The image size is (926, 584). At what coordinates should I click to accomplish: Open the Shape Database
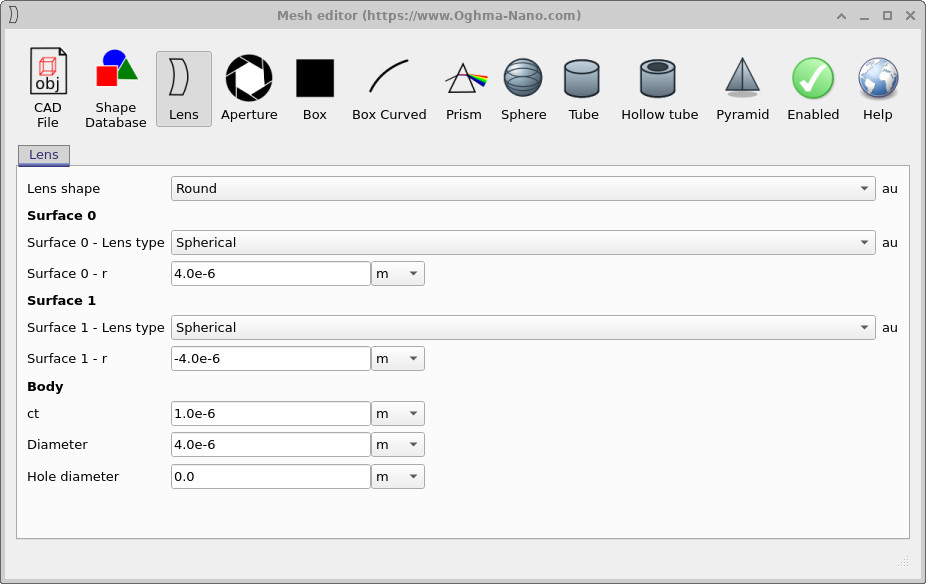(115, 88)
